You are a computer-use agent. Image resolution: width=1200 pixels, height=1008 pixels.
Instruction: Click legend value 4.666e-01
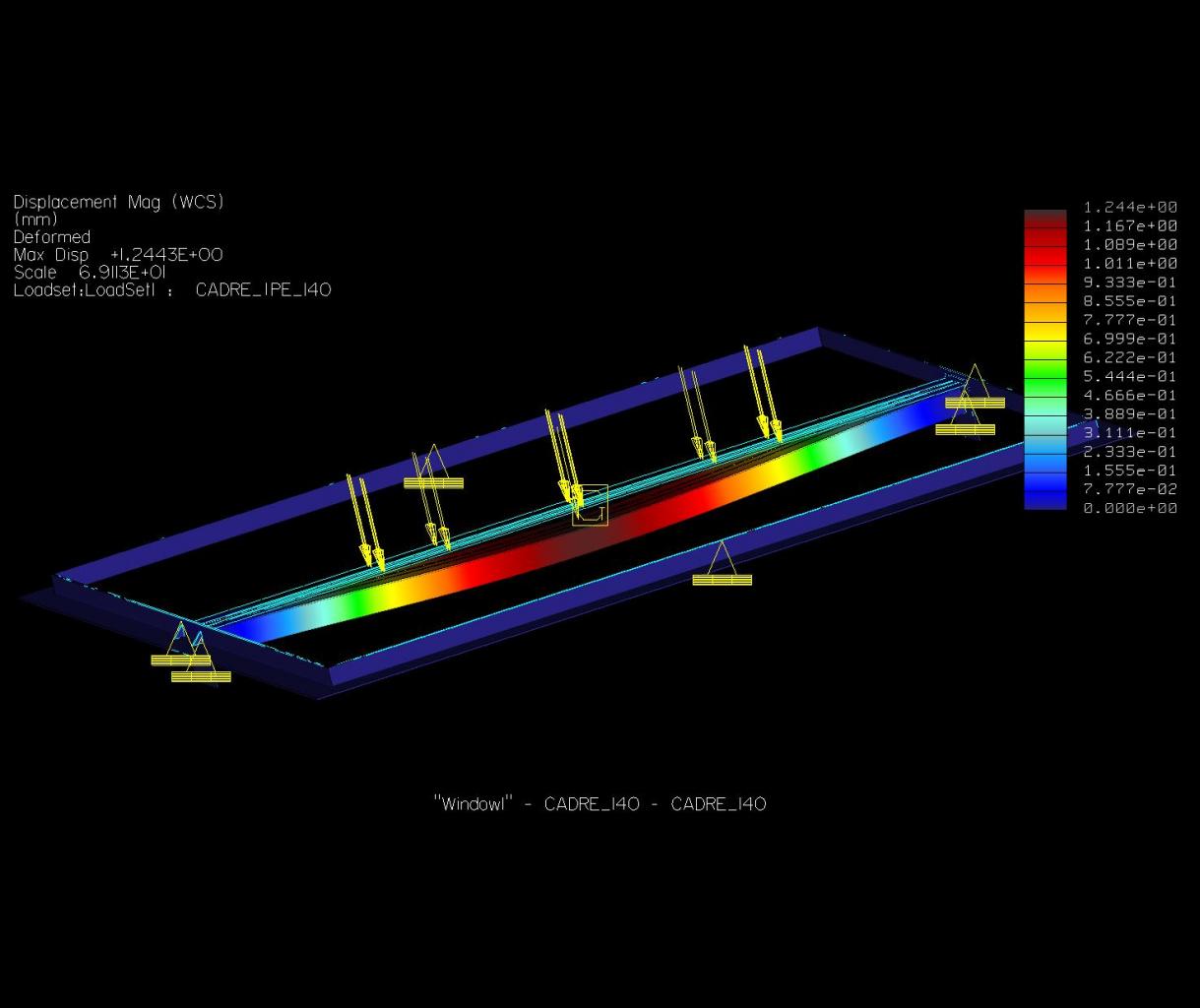click(x=1130, y=395)
